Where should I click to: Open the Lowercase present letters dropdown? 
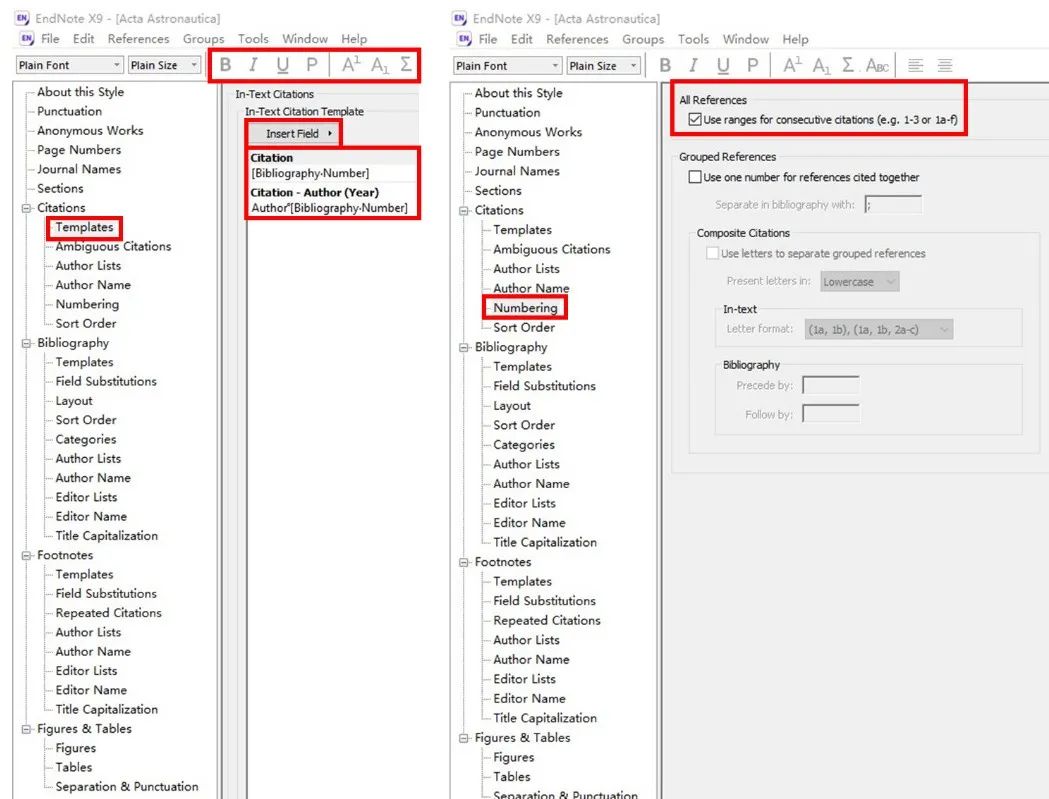click(x=860, y=281)
